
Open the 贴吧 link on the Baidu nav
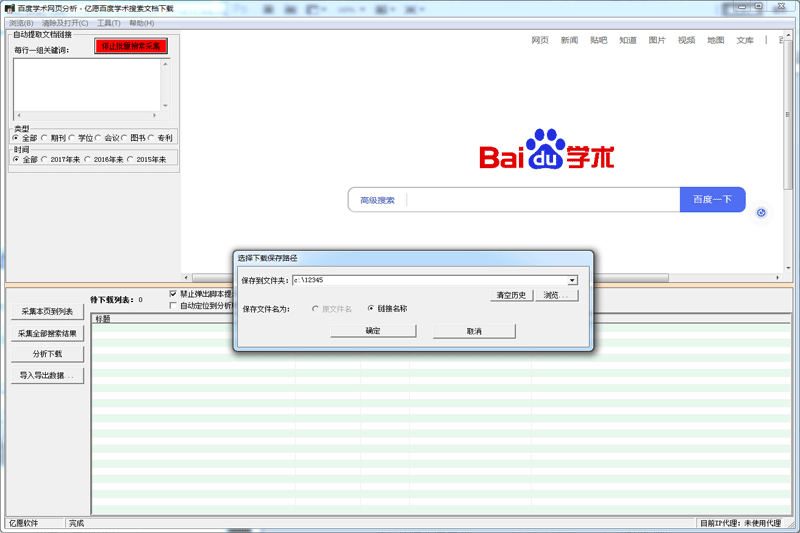coord(598,40)
